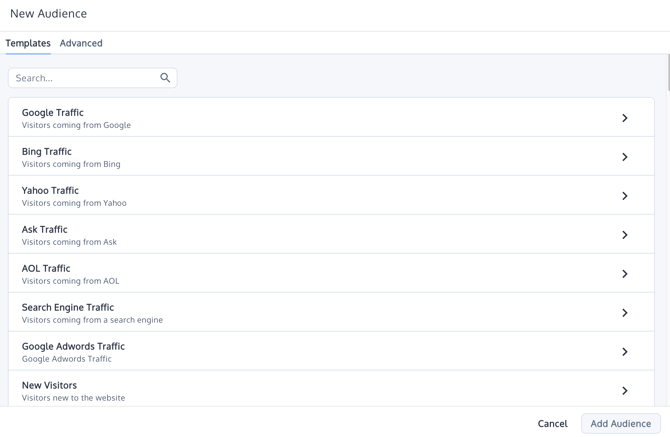Select the Bing Traffic title text

(x=47, y=151)
